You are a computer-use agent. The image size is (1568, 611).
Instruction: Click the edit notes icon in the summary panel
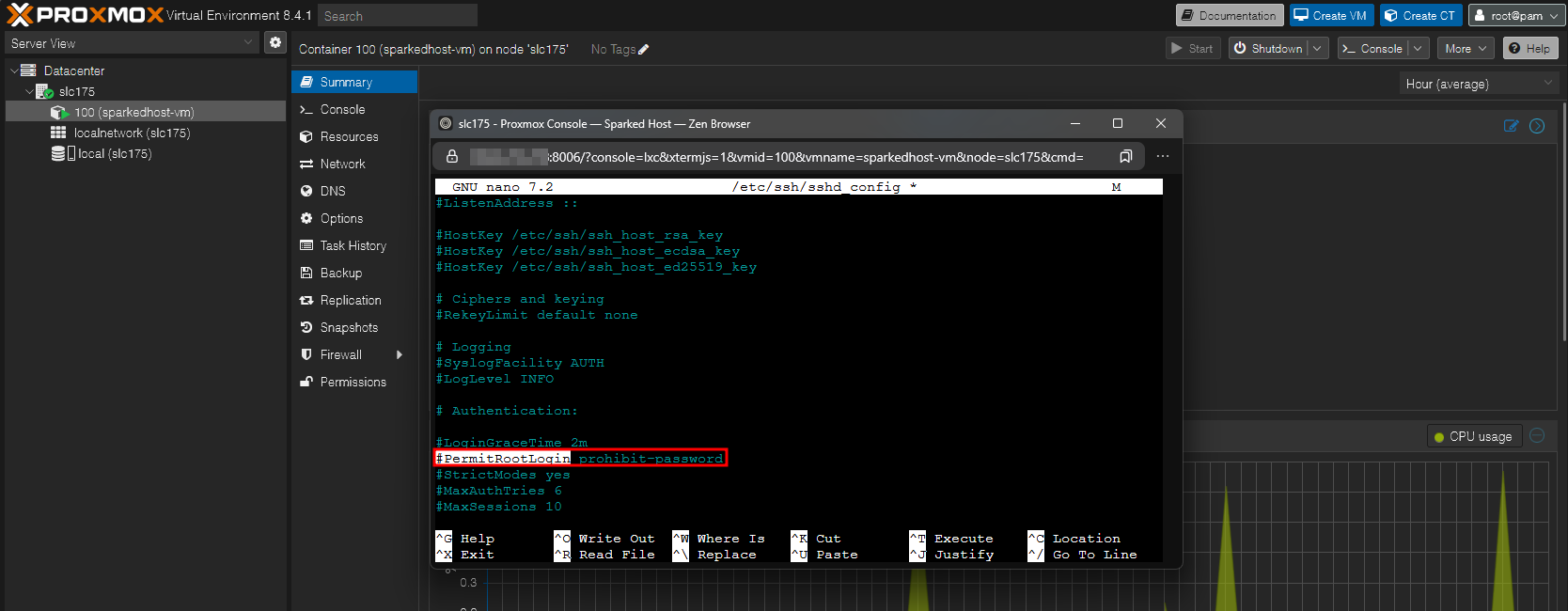click(x=1511, y=126)
